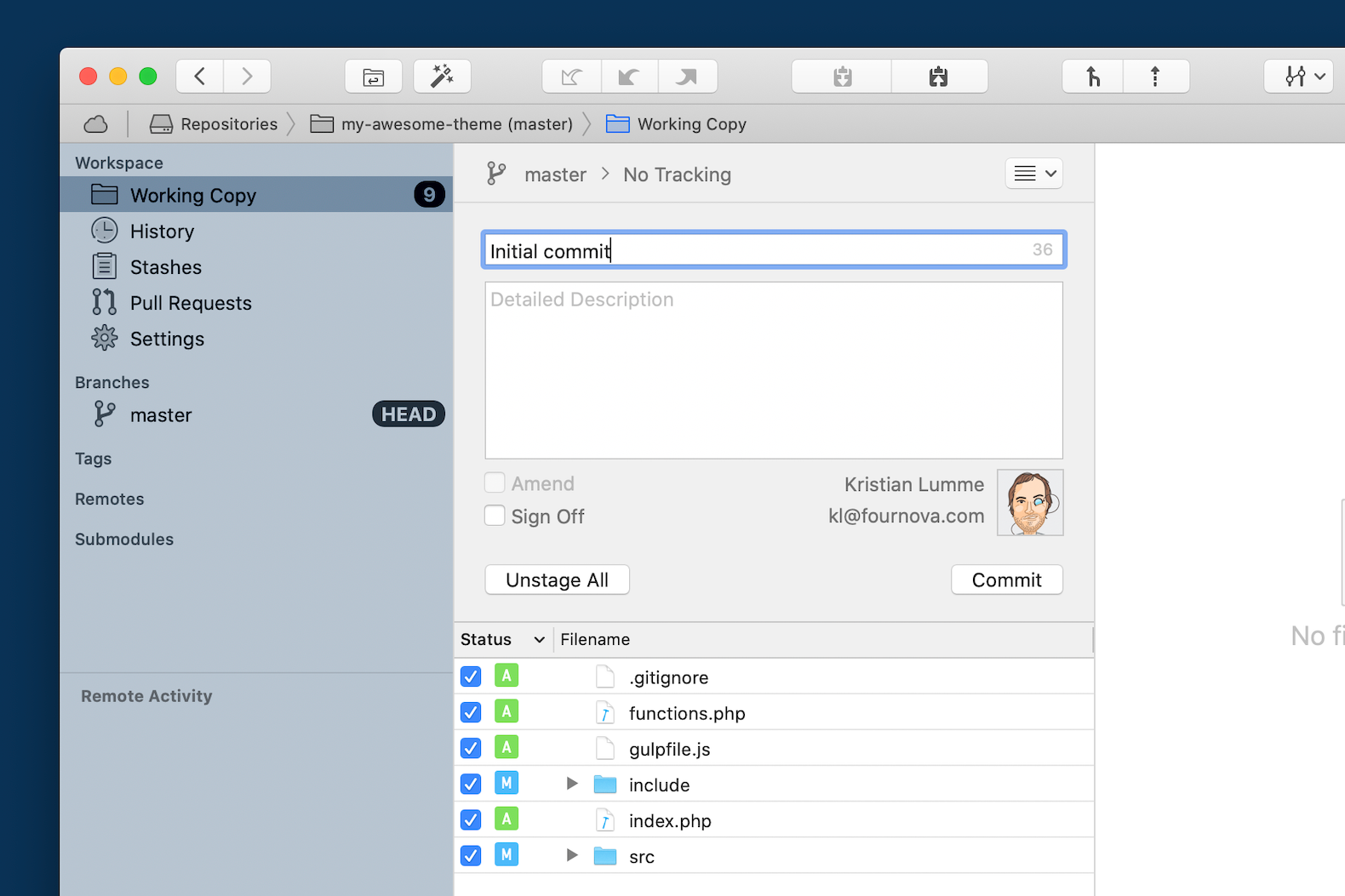Click into the Detailed Description text area

(x=773, y=370)
